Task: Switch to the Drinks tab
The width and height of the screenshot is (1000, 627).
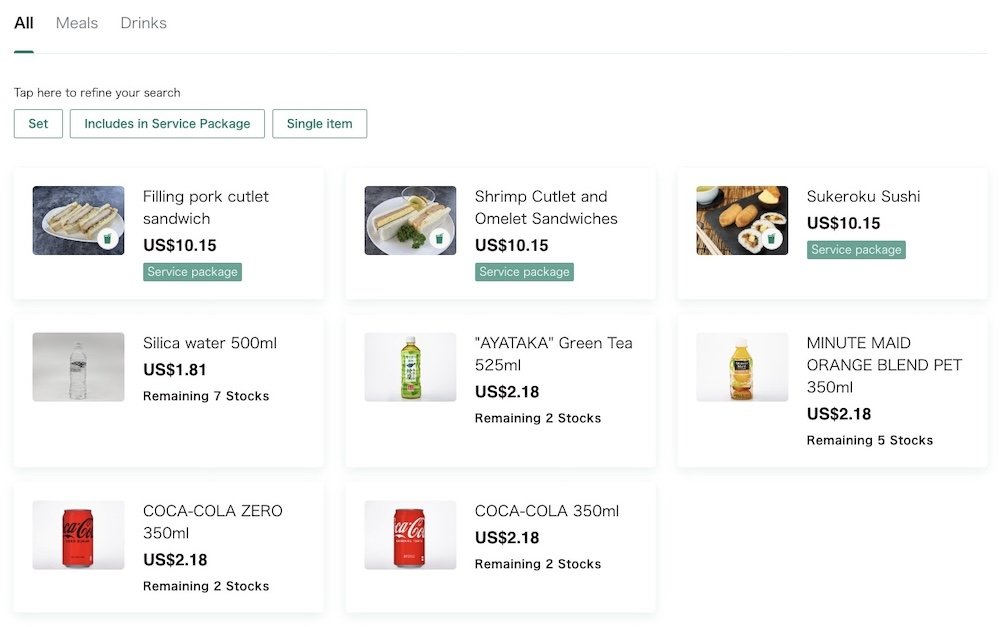Action: (x=143, y=23)
